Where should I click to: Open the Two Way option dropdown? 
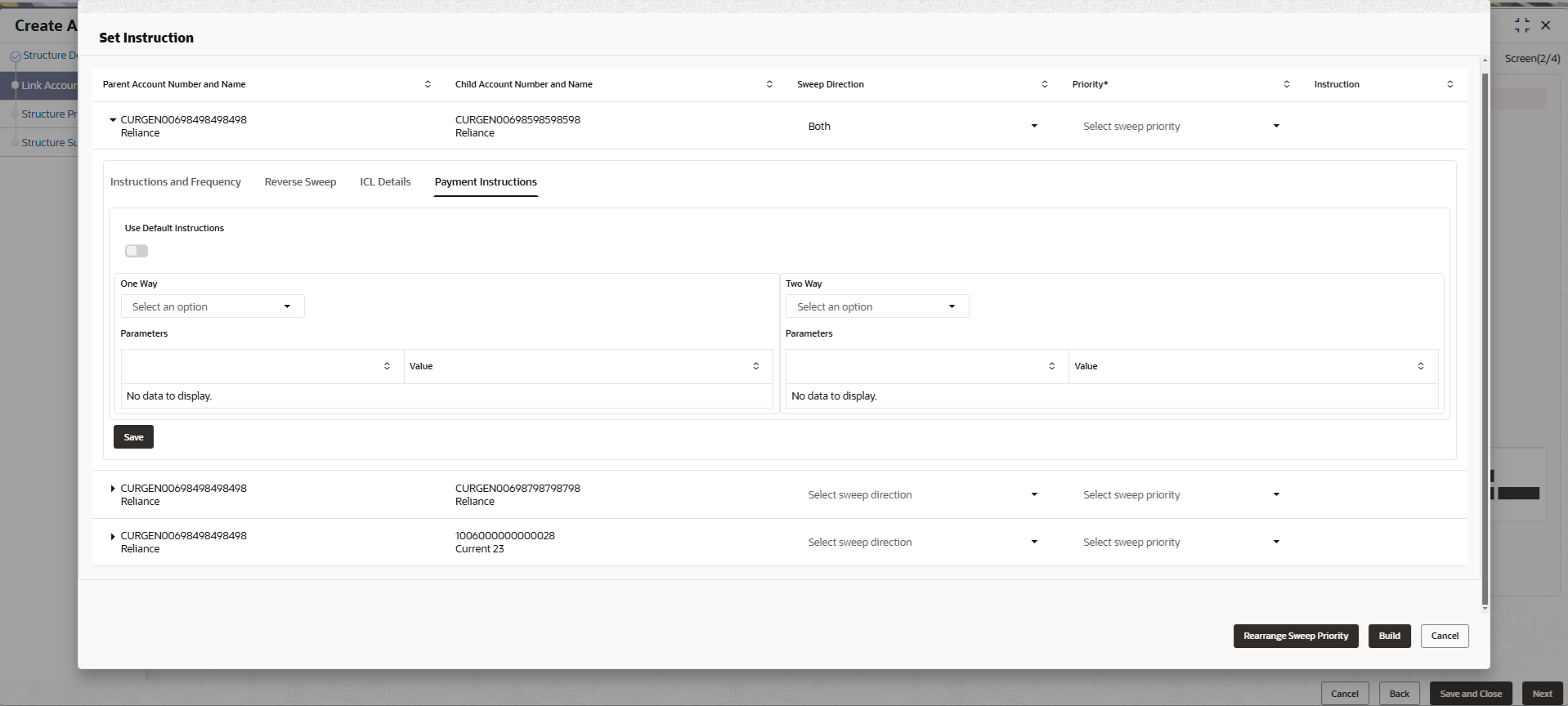tap(877, 306)
